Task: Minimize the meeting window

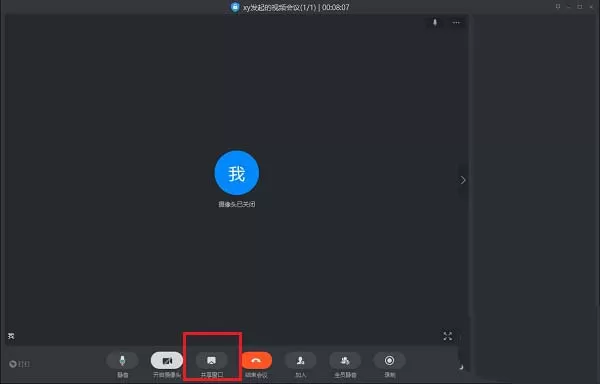Action: pyautogui.click(x=569, y=7)
